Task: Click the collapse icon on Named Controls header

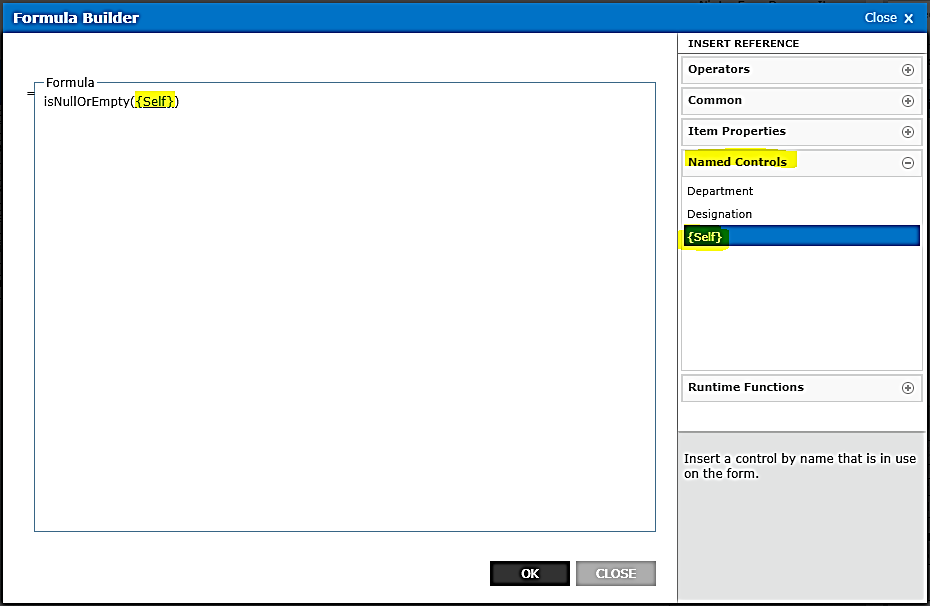Action: tap(908, 162)
